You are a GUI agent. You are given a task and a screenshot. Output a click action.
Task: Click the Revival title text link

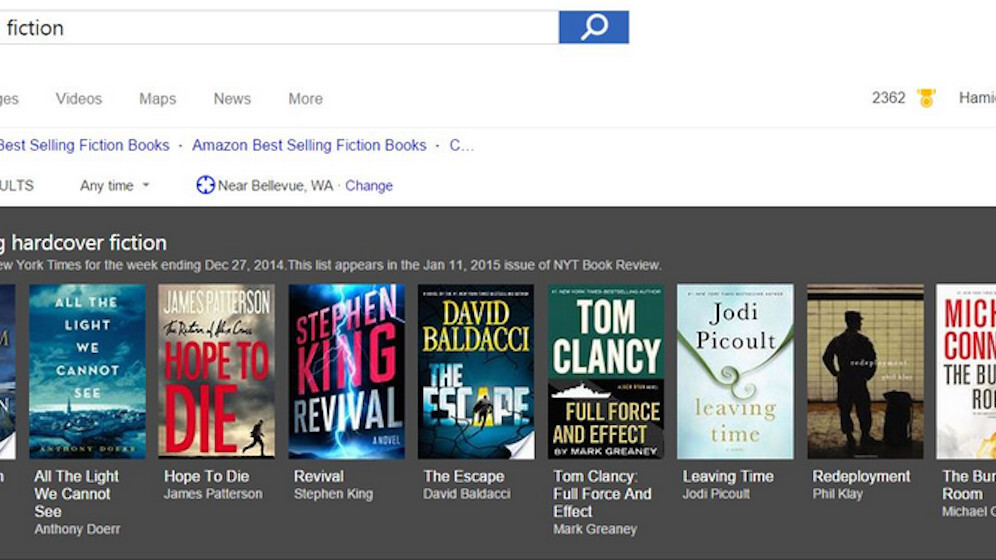319,476
